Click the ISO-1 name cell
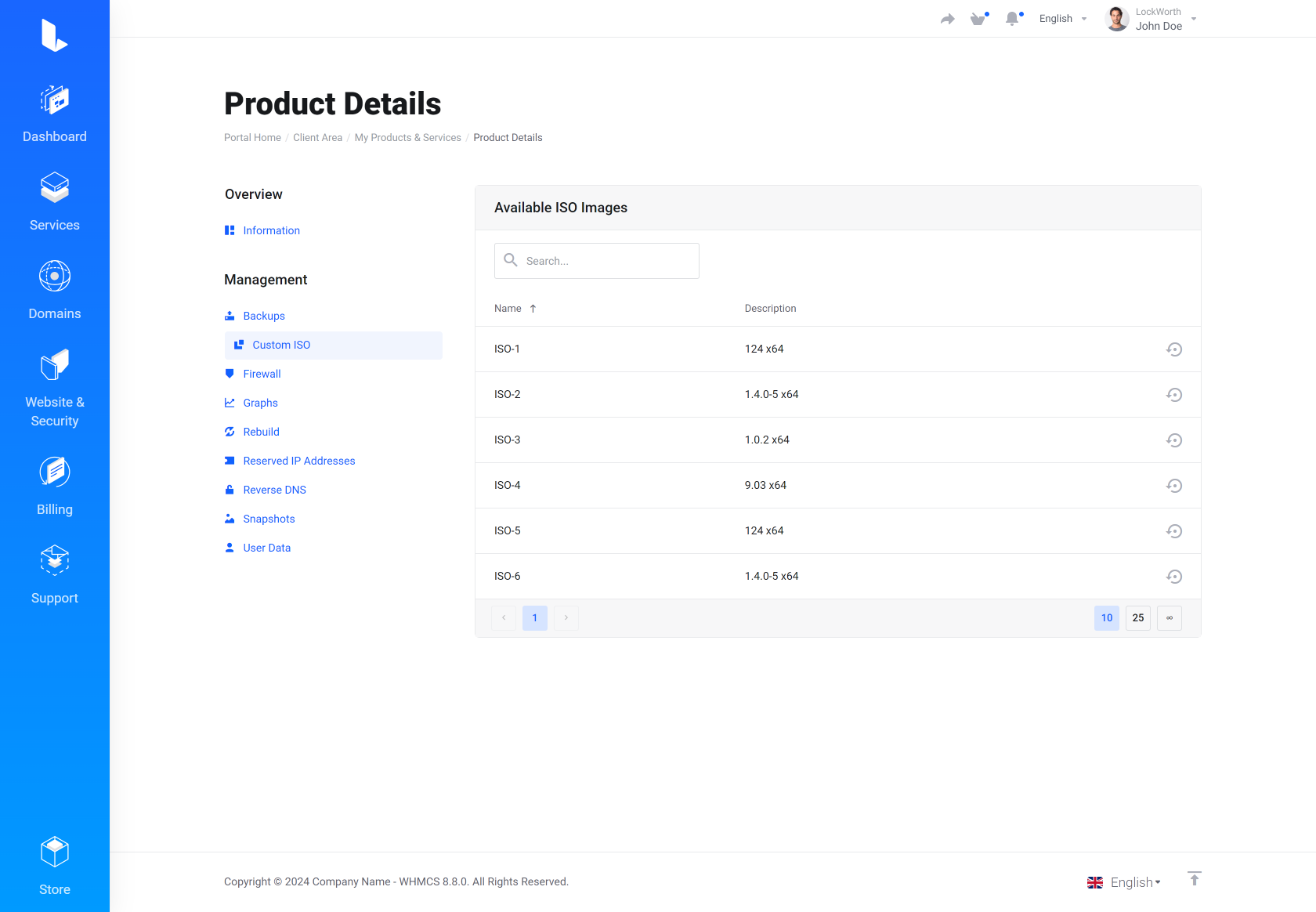This screenshot has width=1316, height=912. pos(507,349)
